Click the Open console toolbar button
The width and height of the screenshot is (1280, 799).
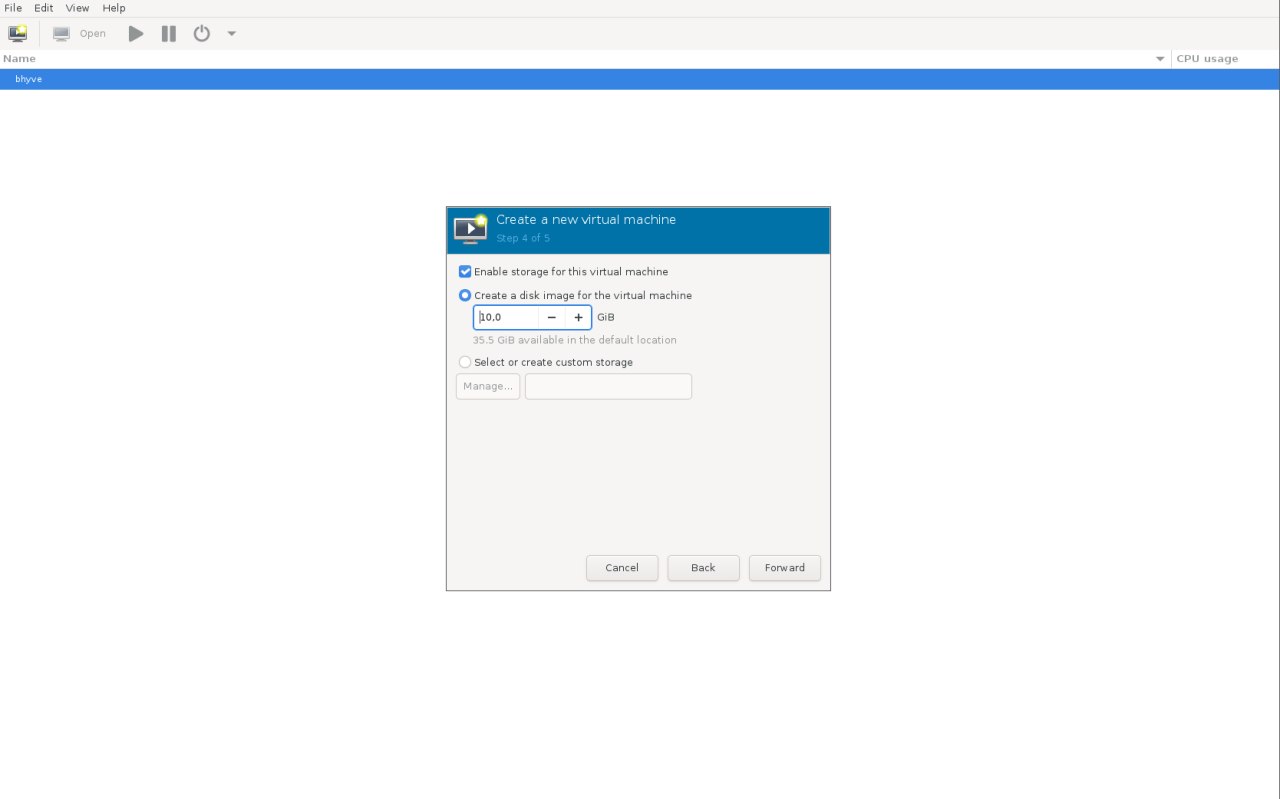80,33
